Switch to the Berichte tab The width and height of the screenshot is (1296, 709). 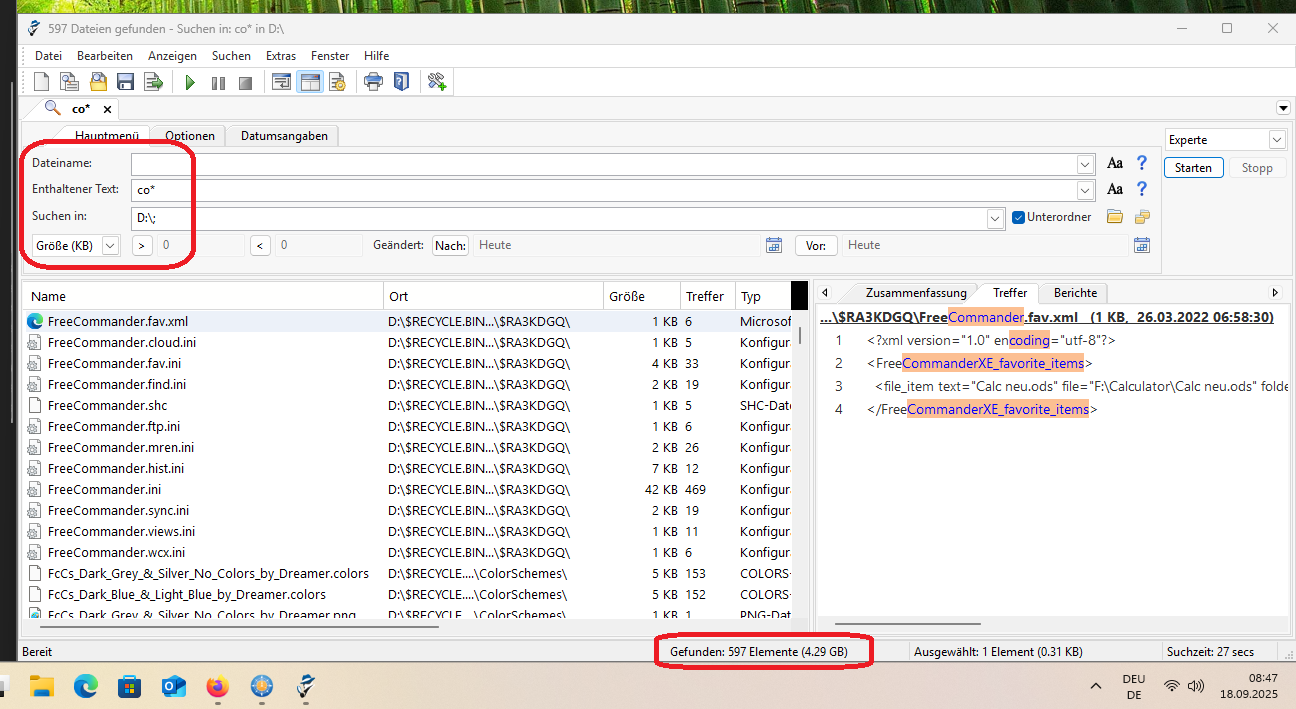click(x=1075, y=293)
